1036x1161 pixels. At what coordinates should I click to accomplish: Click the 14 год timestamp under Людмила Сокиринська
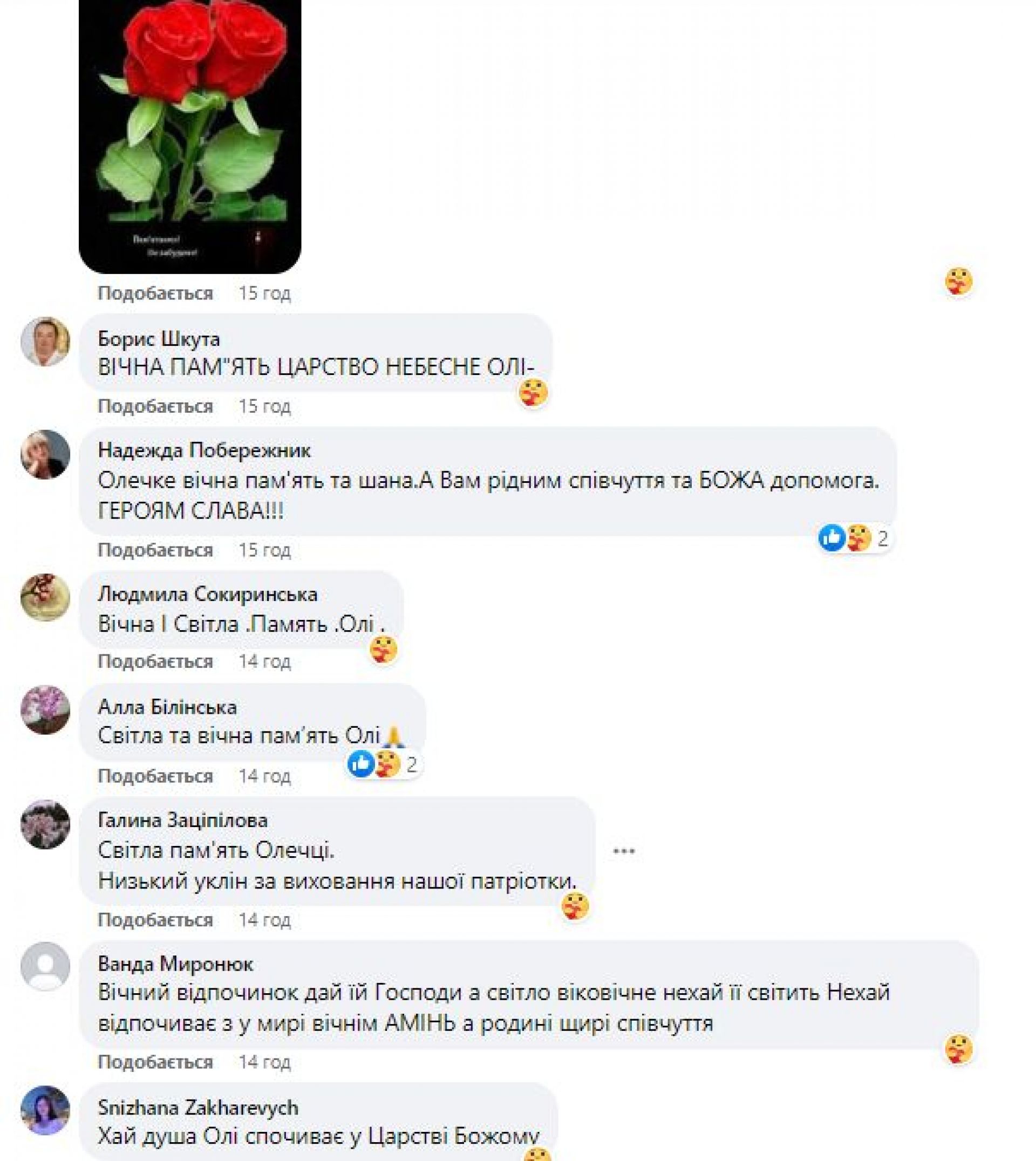click(264, 661)
